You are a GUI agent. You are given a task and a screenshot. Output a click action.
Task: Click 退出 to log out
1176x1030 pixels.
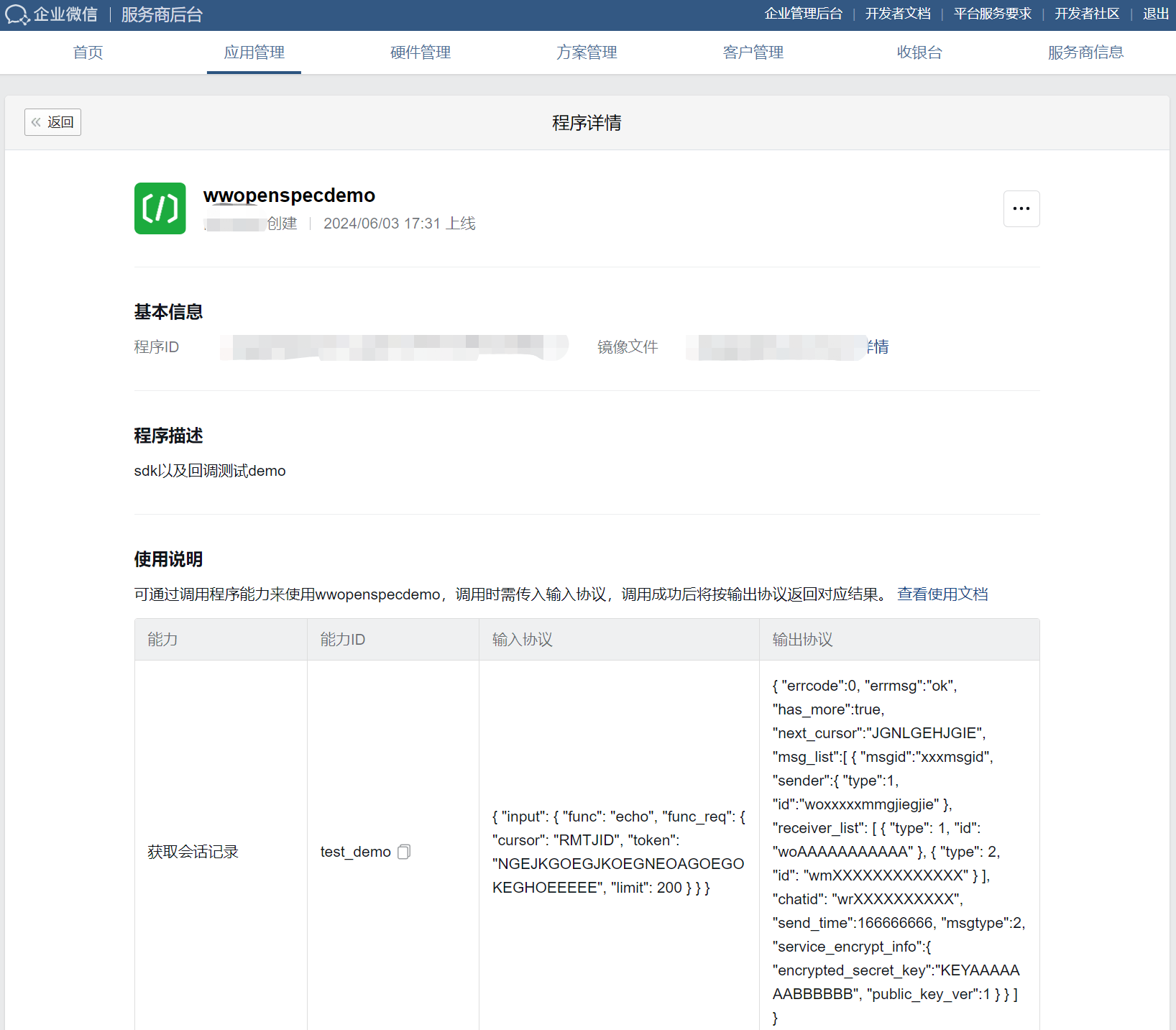pyautogui.click(x=1155, y=14)
